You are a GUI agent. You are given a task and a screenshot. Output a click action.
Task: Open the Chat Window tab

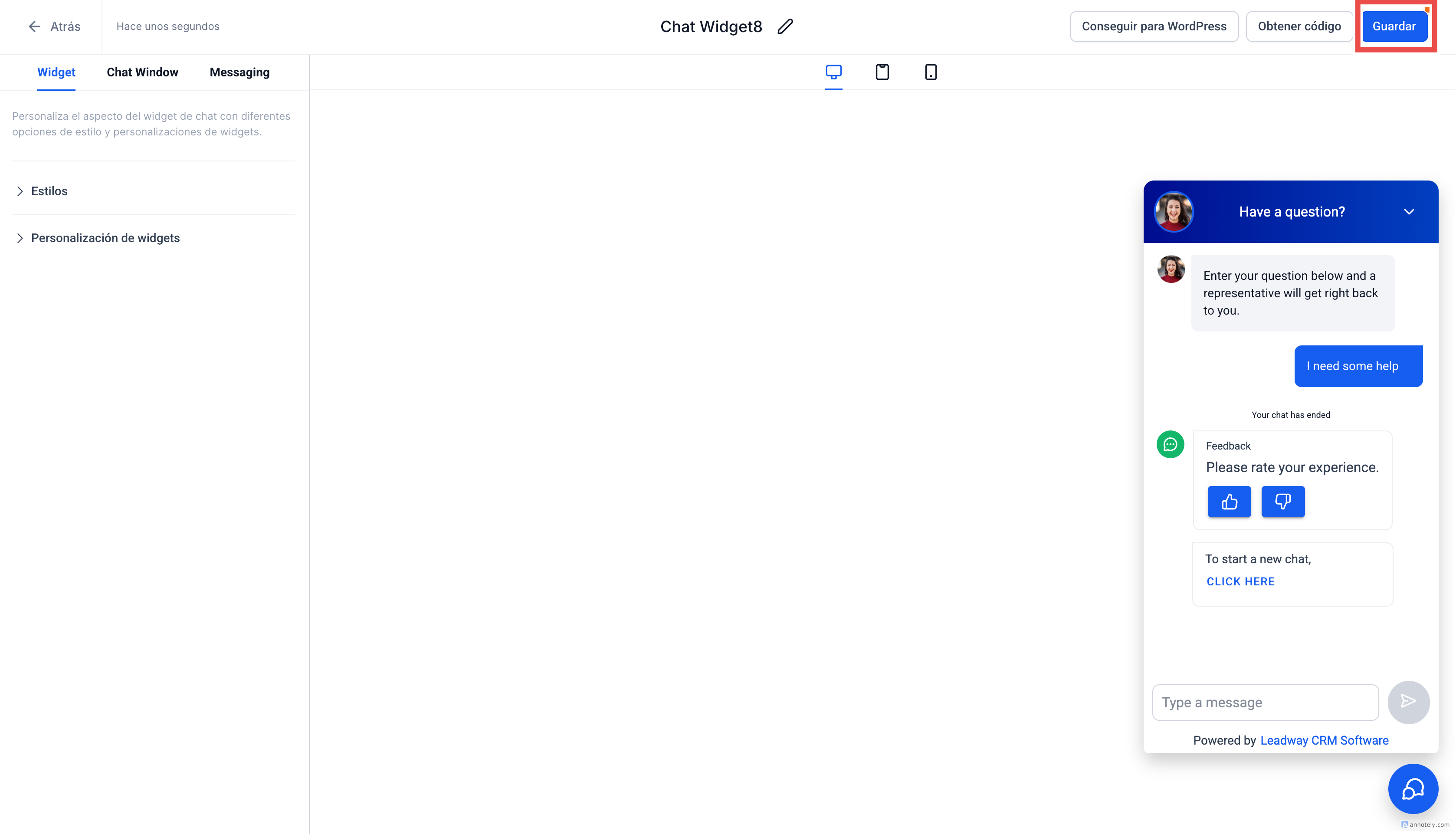[x=142, y=72]
